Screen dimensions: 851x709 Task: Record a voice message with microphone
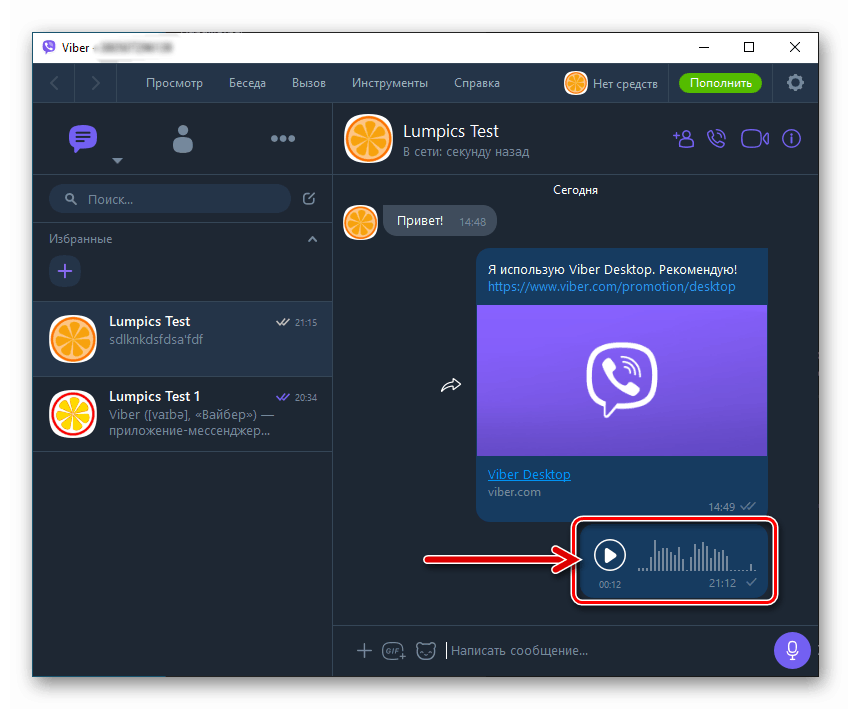click(x=792, y=650)
